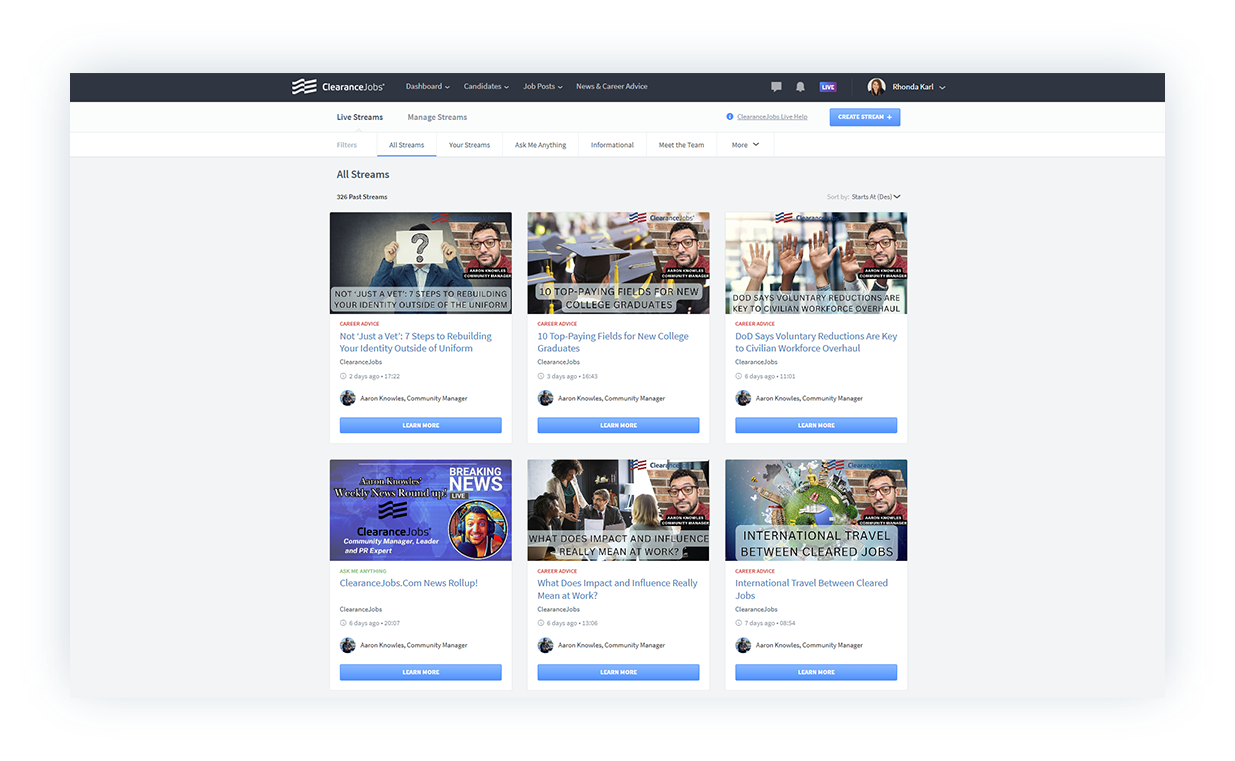1235x761 pixels.
Task: Click Learn More on 'Impact and Influence' card
Action: [618, 672]
